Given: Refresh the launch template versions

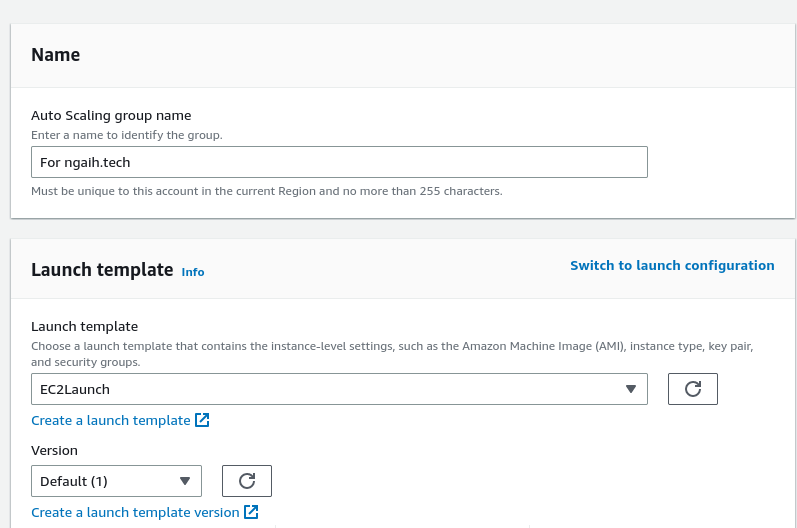Looking at the screenshot, I should (247, 481).
